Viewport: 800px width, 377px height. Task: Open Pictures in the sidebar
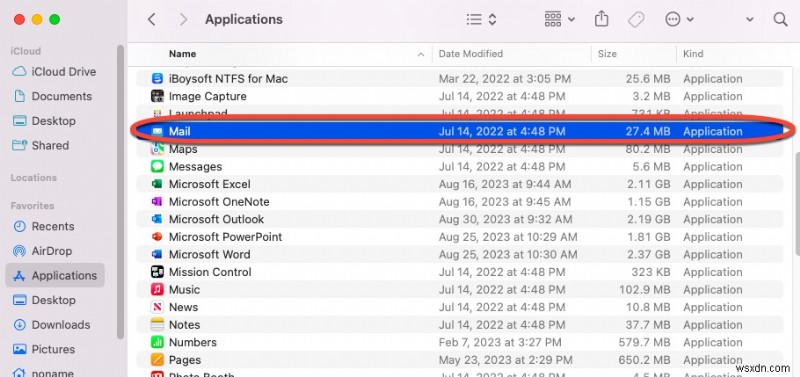tap(44, 349)
